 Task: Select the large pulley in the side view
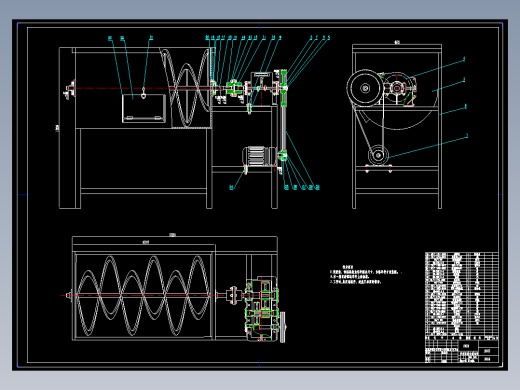tap(365, 88)
